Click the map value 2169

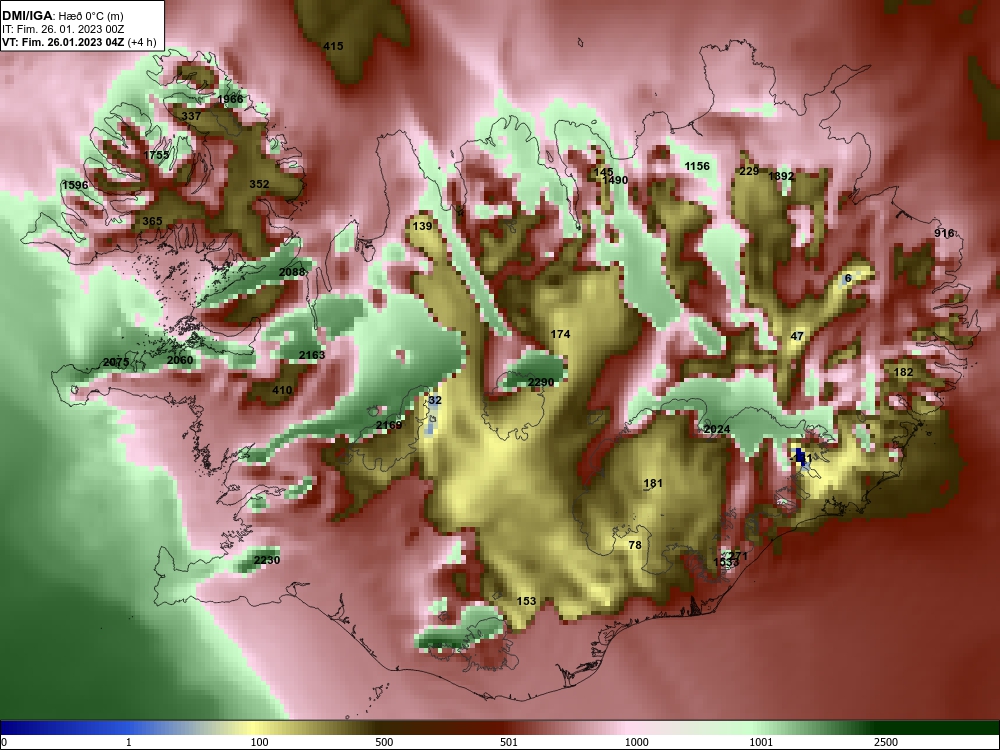pyautogui.click(x=389, y=425)
